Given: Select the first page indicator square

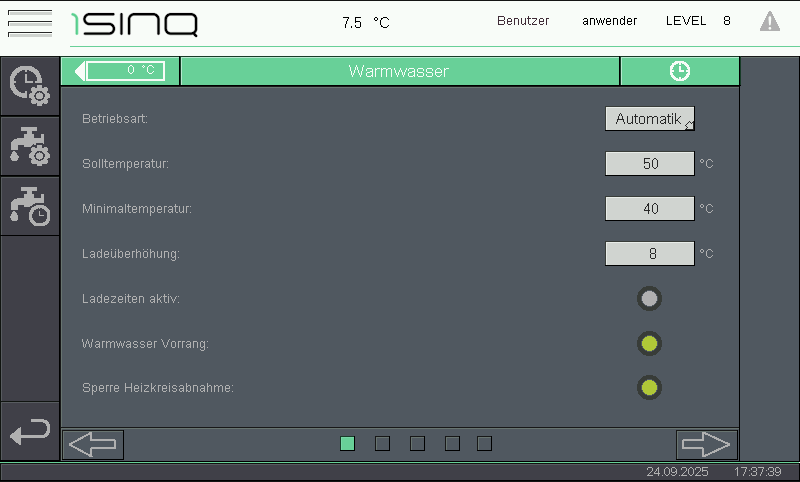Looking at the screenshot, I should pos(347,443).
